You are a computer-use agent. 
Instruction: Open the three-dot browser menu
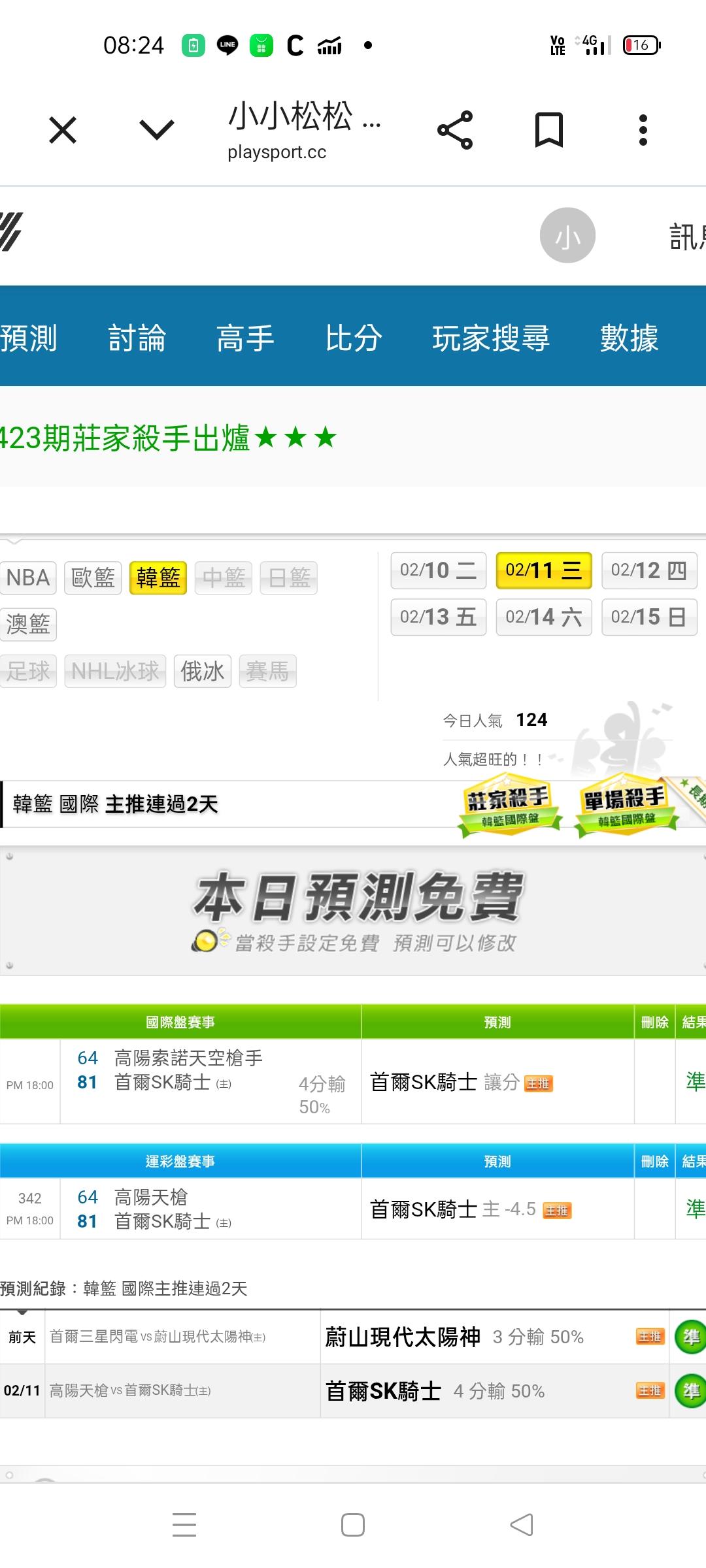coord(643,130)
